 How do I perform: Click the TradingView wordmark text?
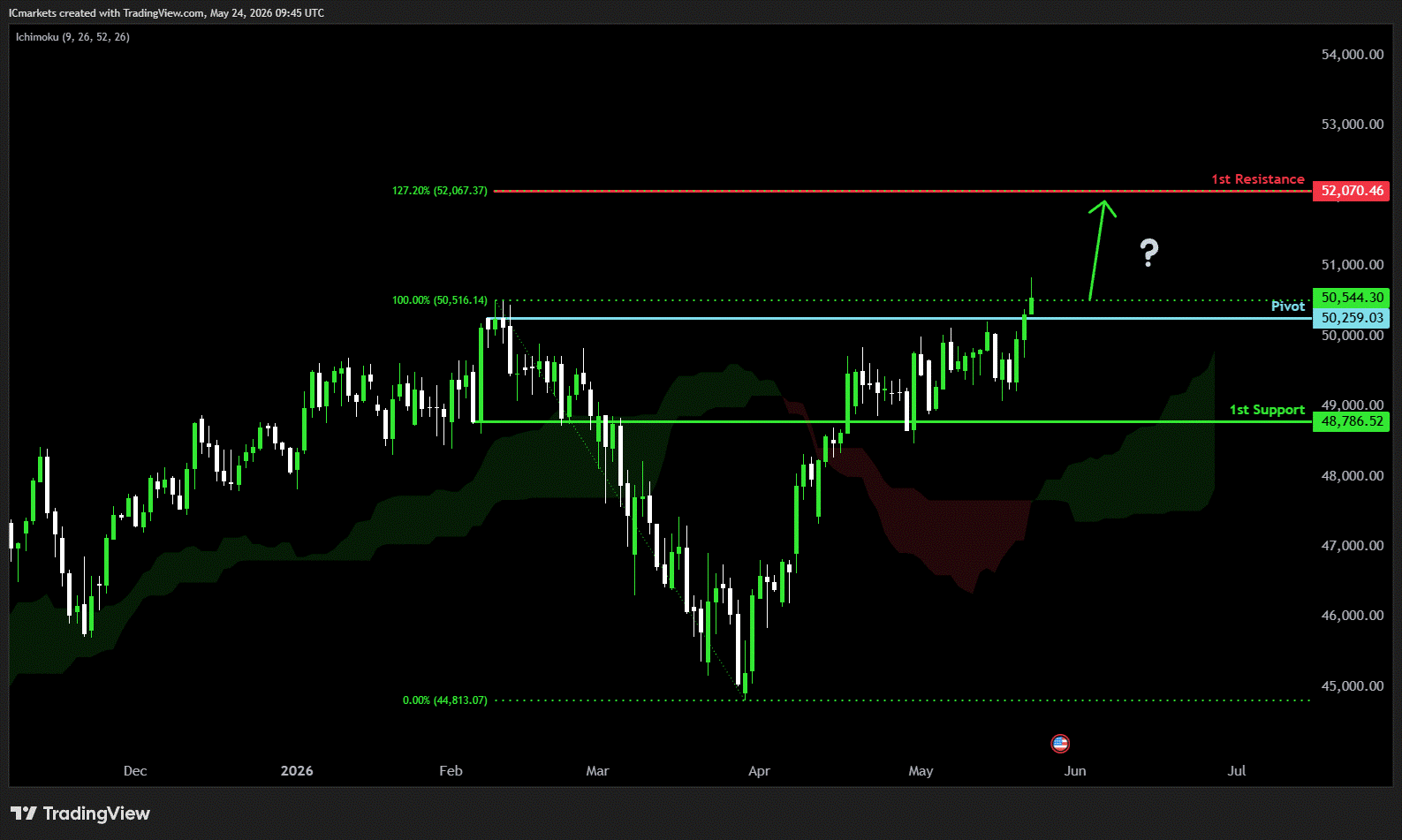click(96, 814)
